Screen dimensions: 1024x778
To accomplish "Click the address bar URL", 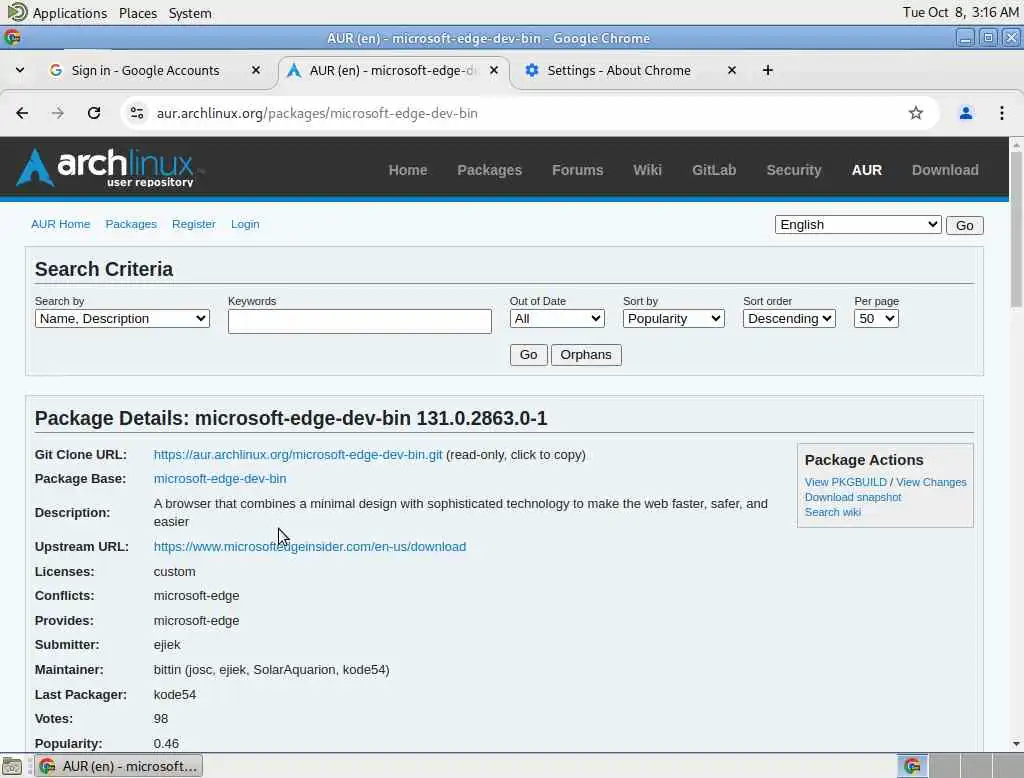I will (317, 113).
